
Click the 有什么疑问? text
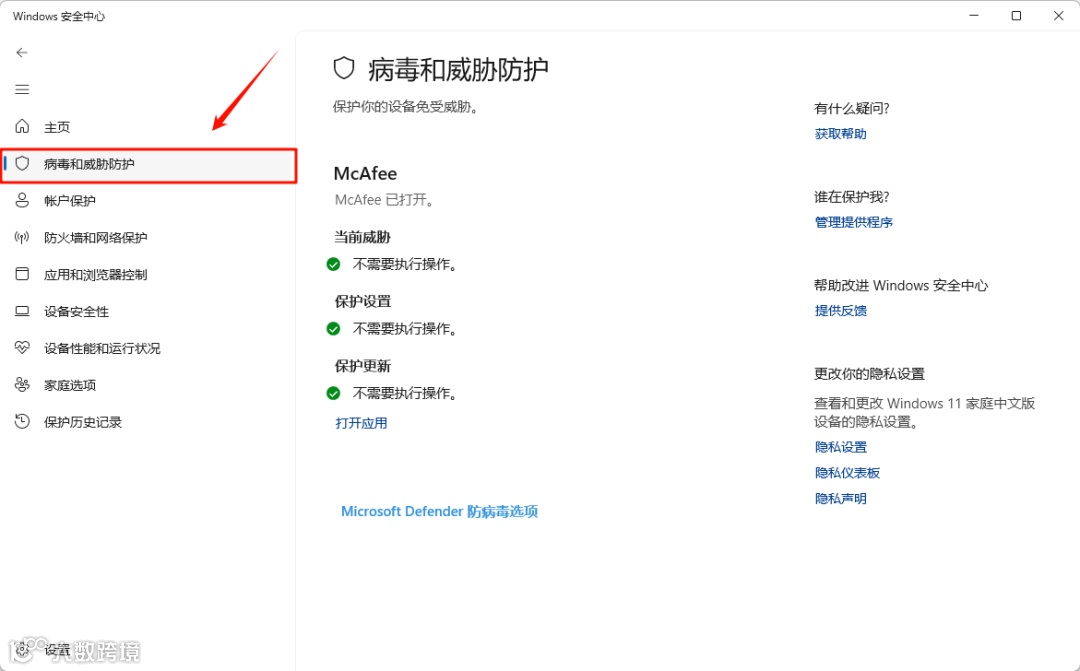click(x=851, y=108)
